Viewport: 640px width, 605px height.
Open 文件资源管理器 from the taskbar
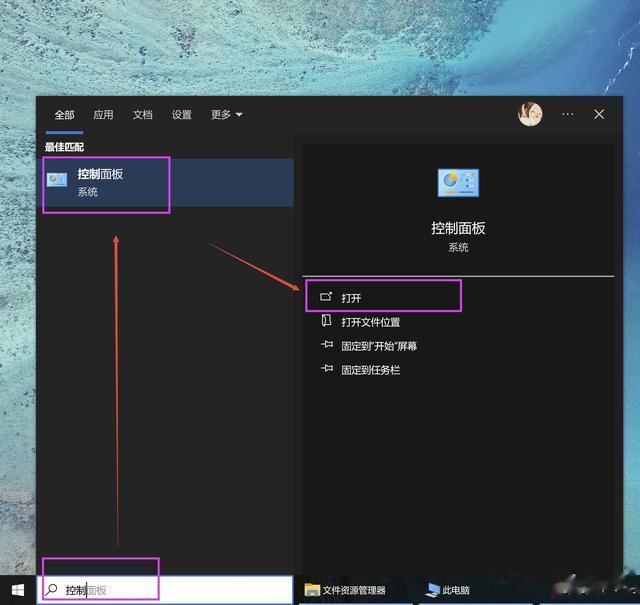345,590
